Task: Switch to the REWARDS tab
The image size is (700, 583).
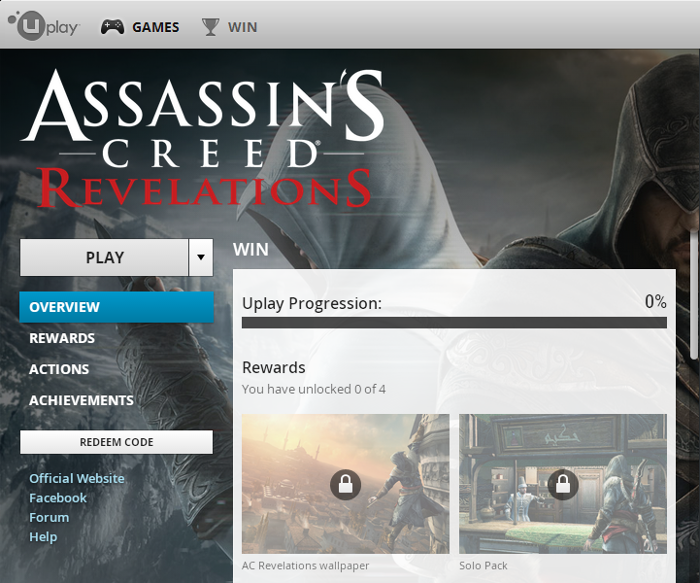Action: 62,338
